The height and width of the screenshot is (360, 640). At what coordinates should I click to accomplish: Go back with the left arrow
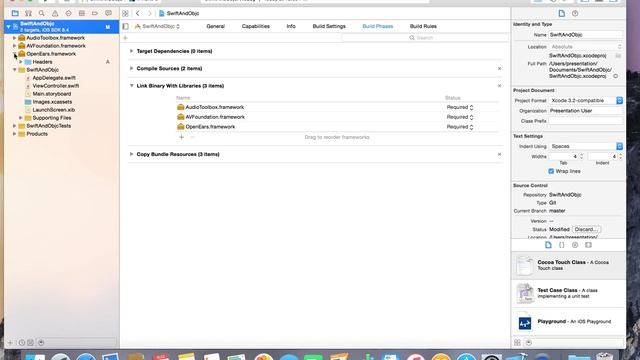pyautogui.click(x=138, y=13)
